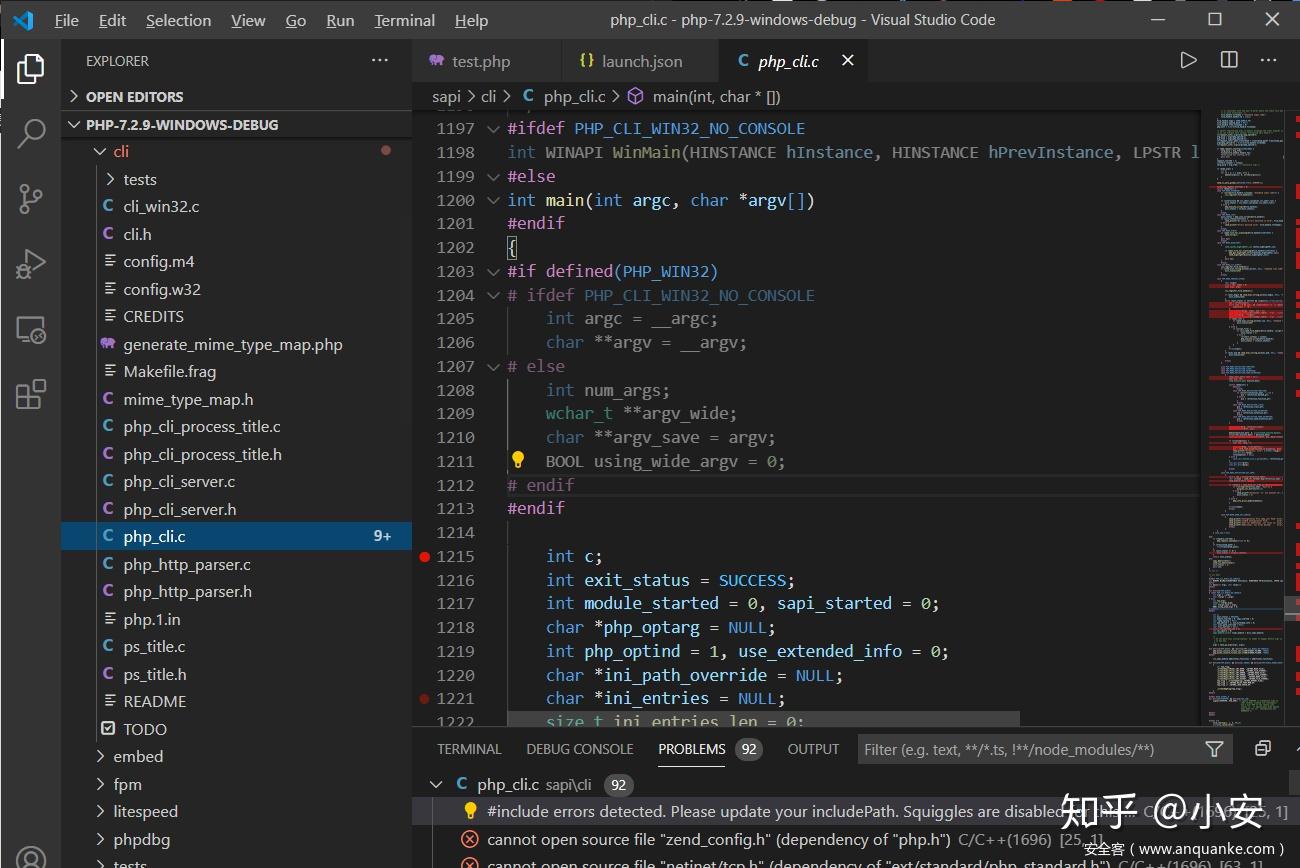Toggle the breakpoint on line 1215
The width and height of the screenshot is (1300, 868).
click(x=425, y=556)
